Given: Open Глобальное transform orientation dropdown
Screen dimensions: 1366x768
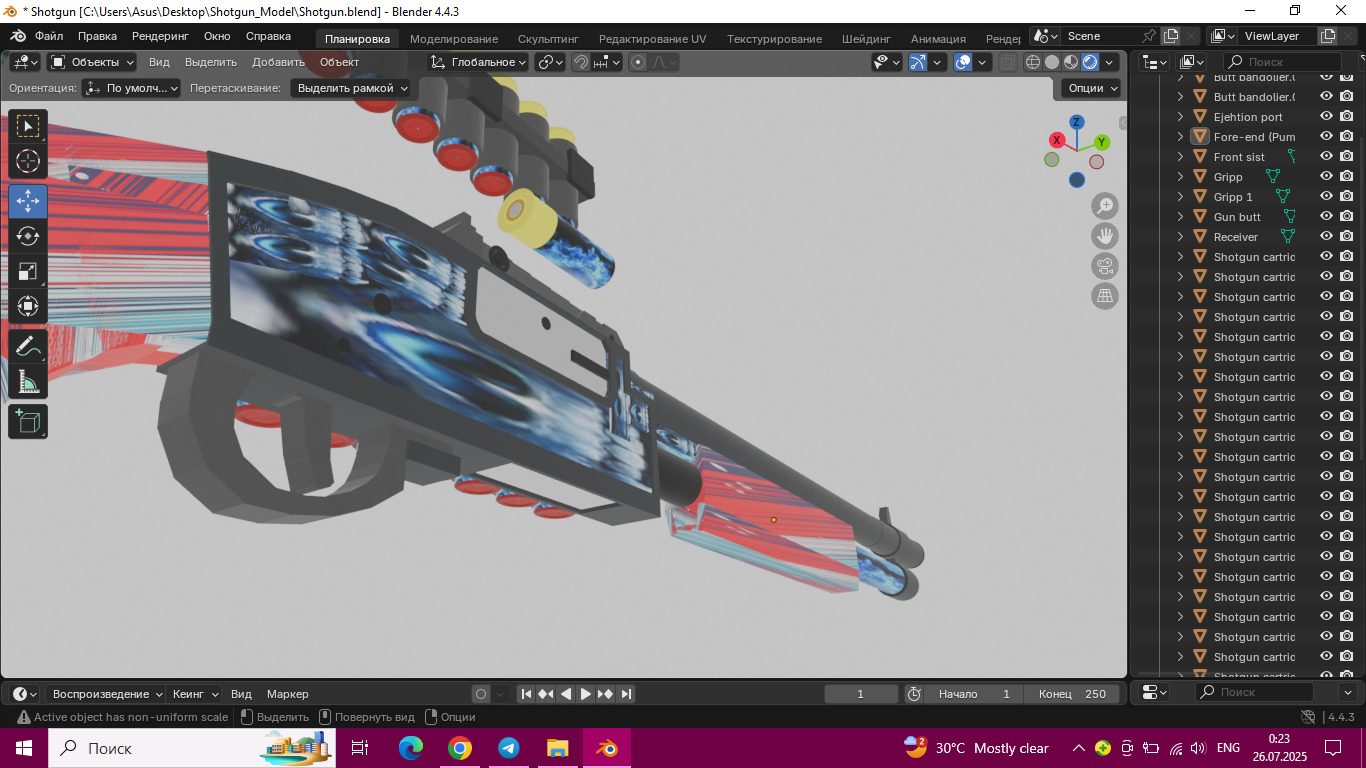Looking at the screenshot, I should (x=479, y=62).
